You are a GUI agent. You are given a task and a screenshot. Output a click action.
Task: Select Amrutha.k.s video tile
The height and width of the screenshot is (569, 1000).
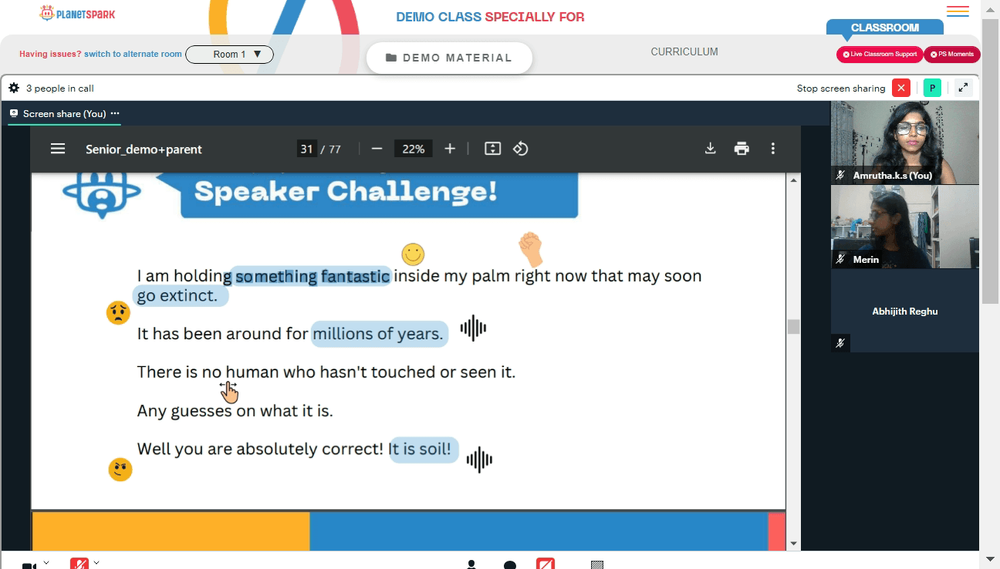(x=904, y=143)
